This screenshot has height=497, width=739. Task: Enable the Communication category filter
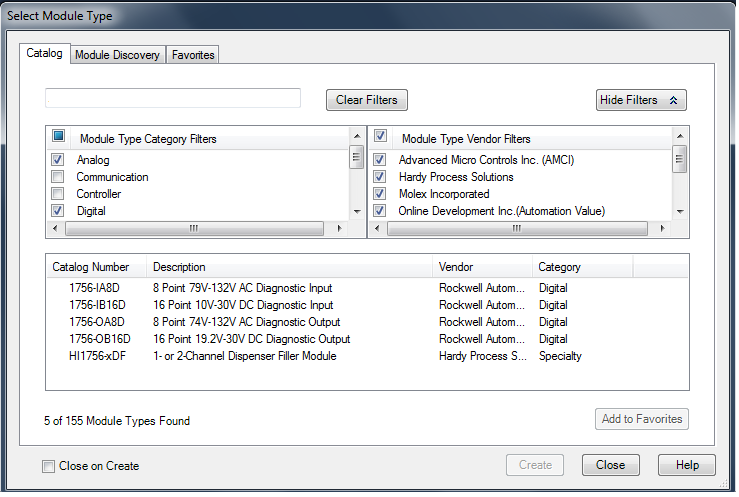tap(58, 177)
